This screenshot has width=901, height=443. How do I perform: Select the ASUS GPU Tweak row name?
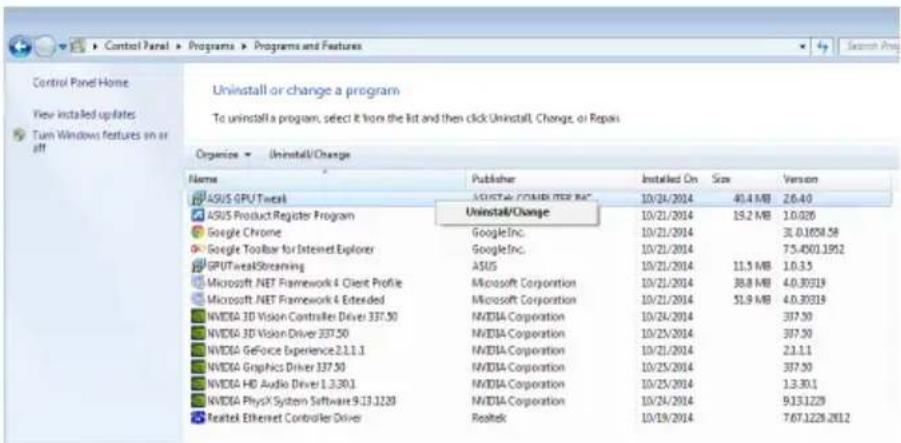(246, 199)
